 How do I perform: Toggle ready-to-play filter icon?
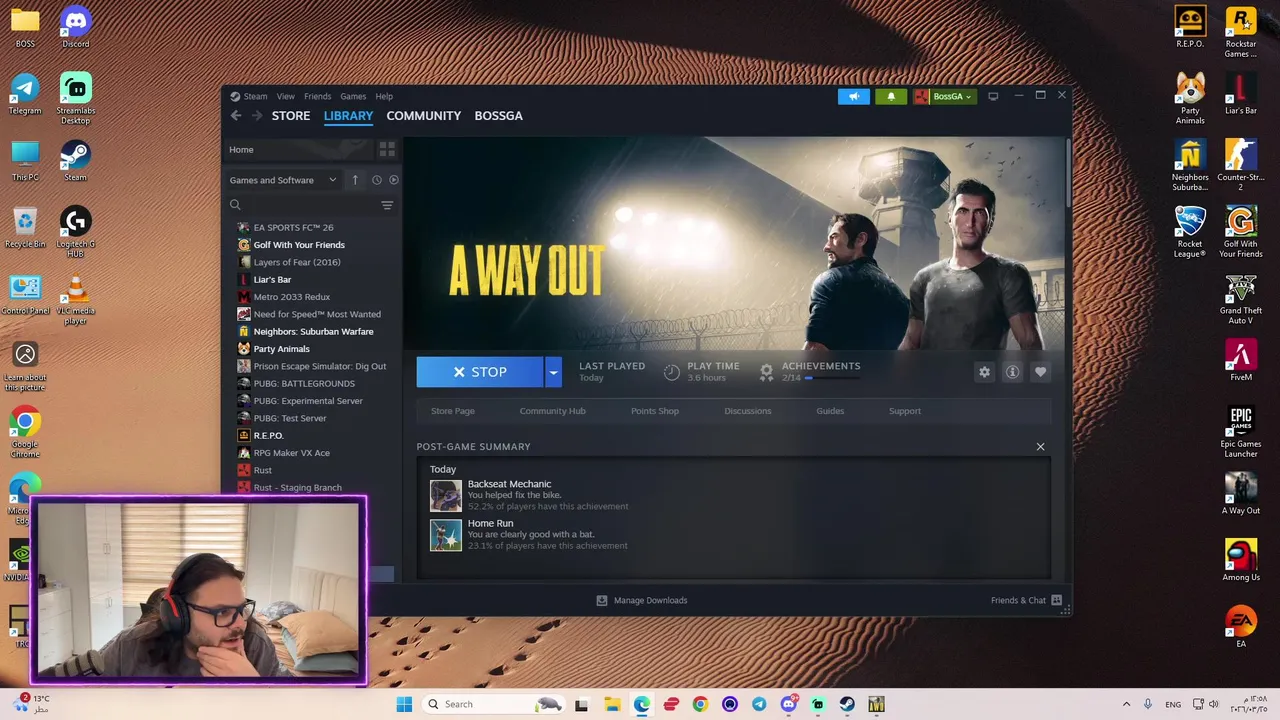(394, 180)
